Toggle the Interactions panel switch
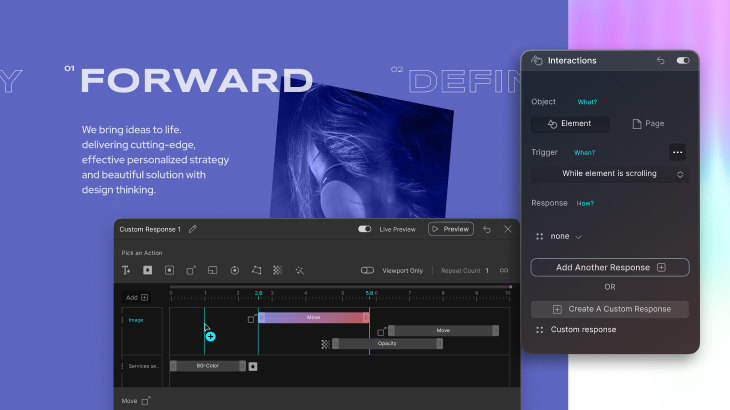 (x=683, y=60)
